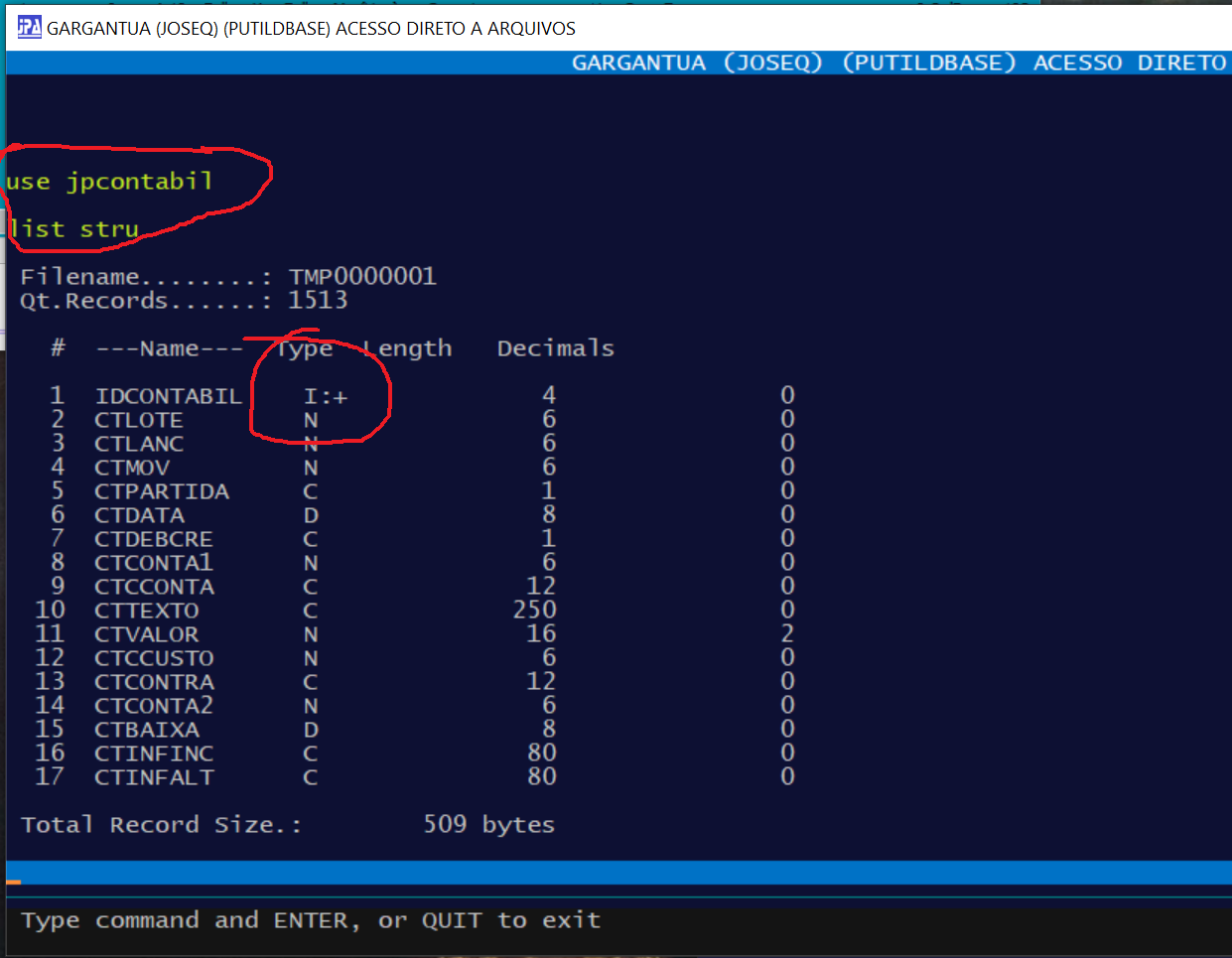Image resolution: width=1232 pixels, height=958 pixels.
Task: Click the command line 'list stru'
Action: 74,228
